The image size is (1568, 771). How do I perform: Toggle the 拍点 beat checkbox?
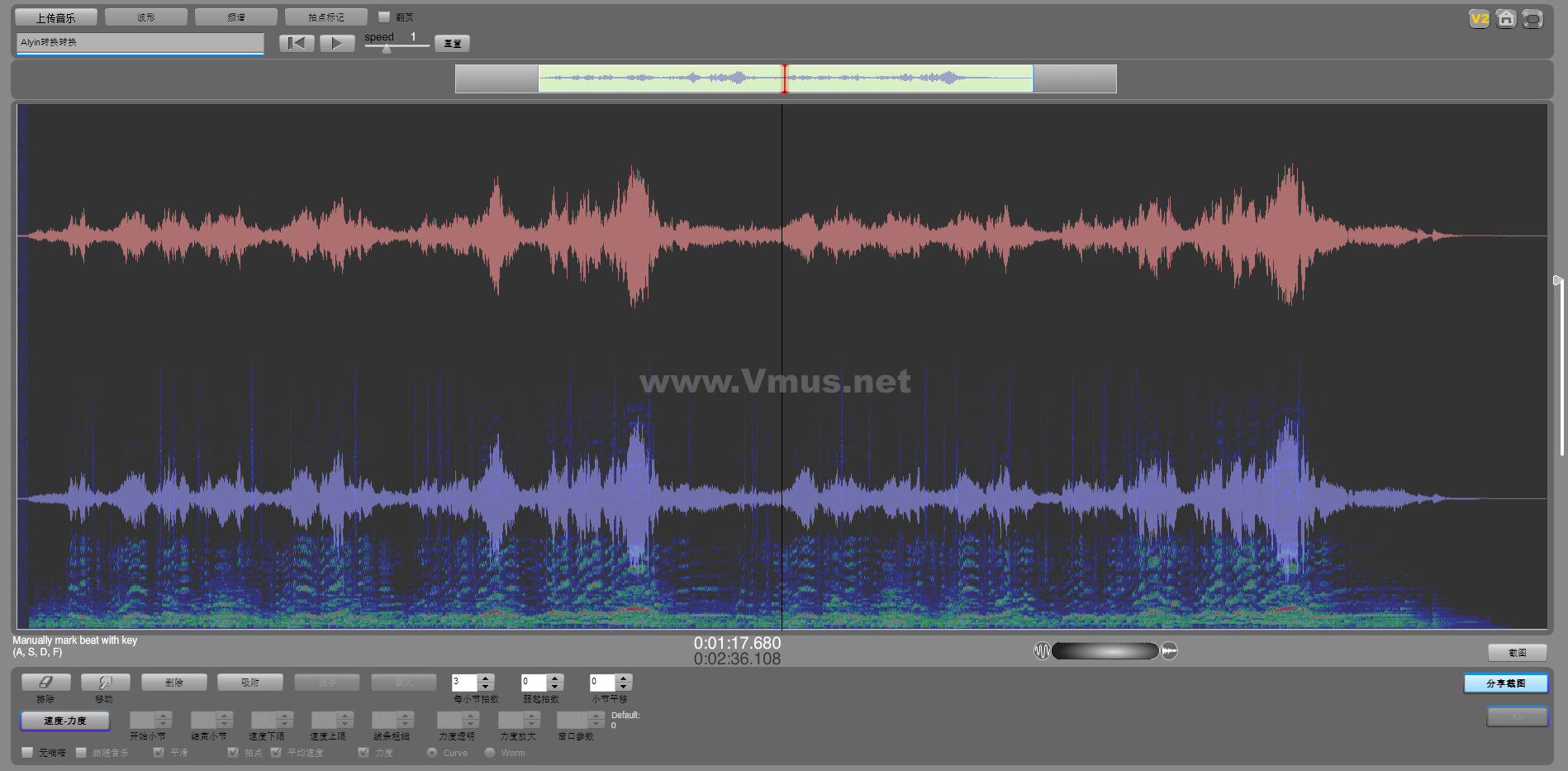[x=233, y=752]
